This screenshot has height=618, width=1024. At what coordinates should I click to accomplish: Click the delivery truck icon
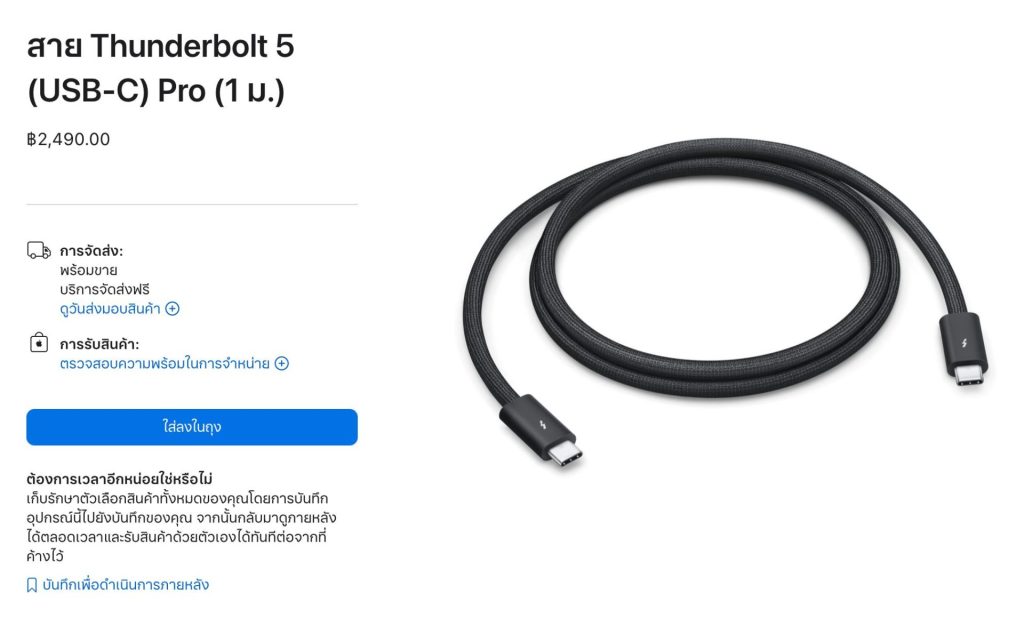coord(39,250)
